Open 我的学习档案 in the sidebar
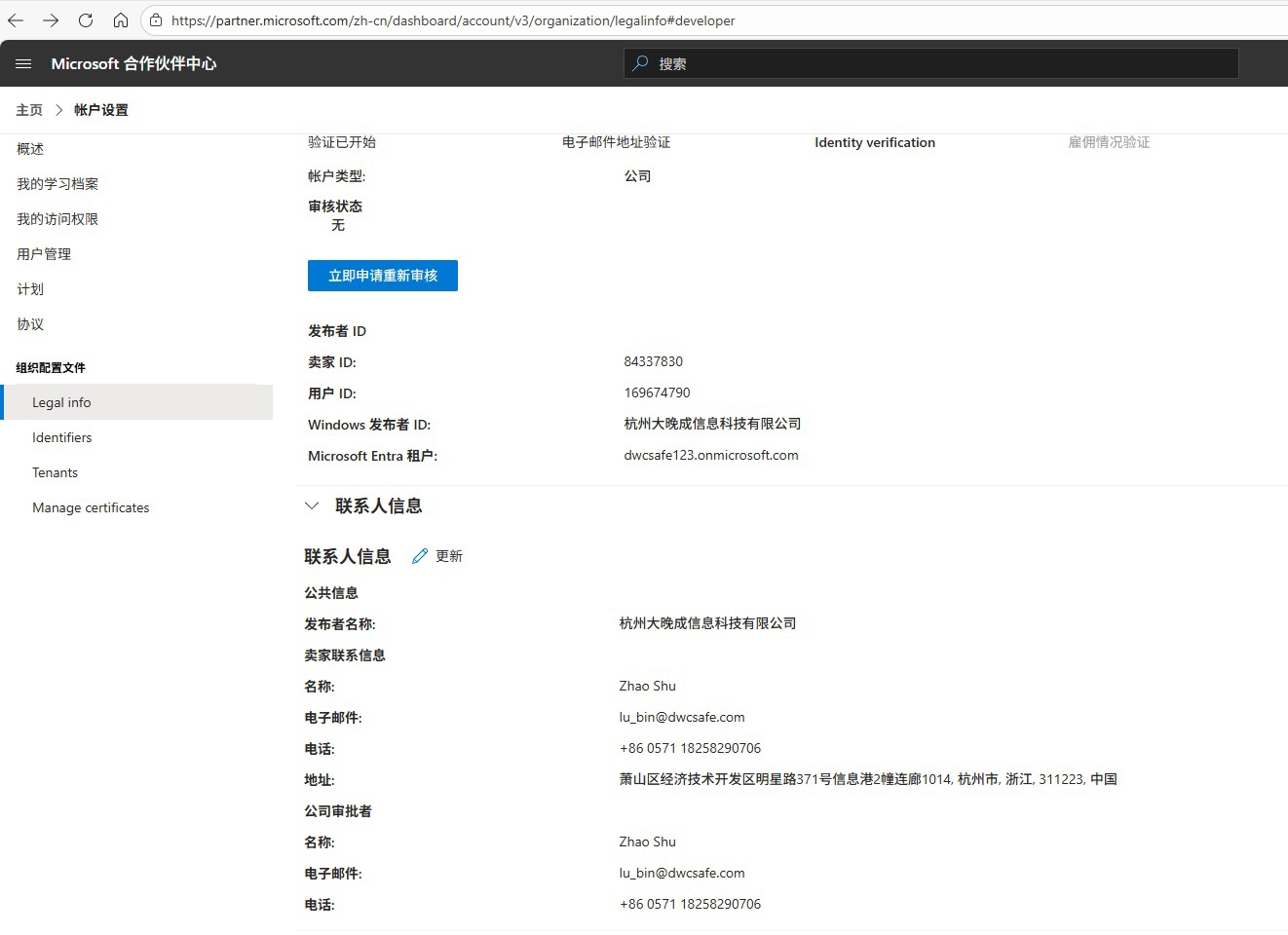Viewport: 1288px width, 935px height. click(x=57, y=184)
